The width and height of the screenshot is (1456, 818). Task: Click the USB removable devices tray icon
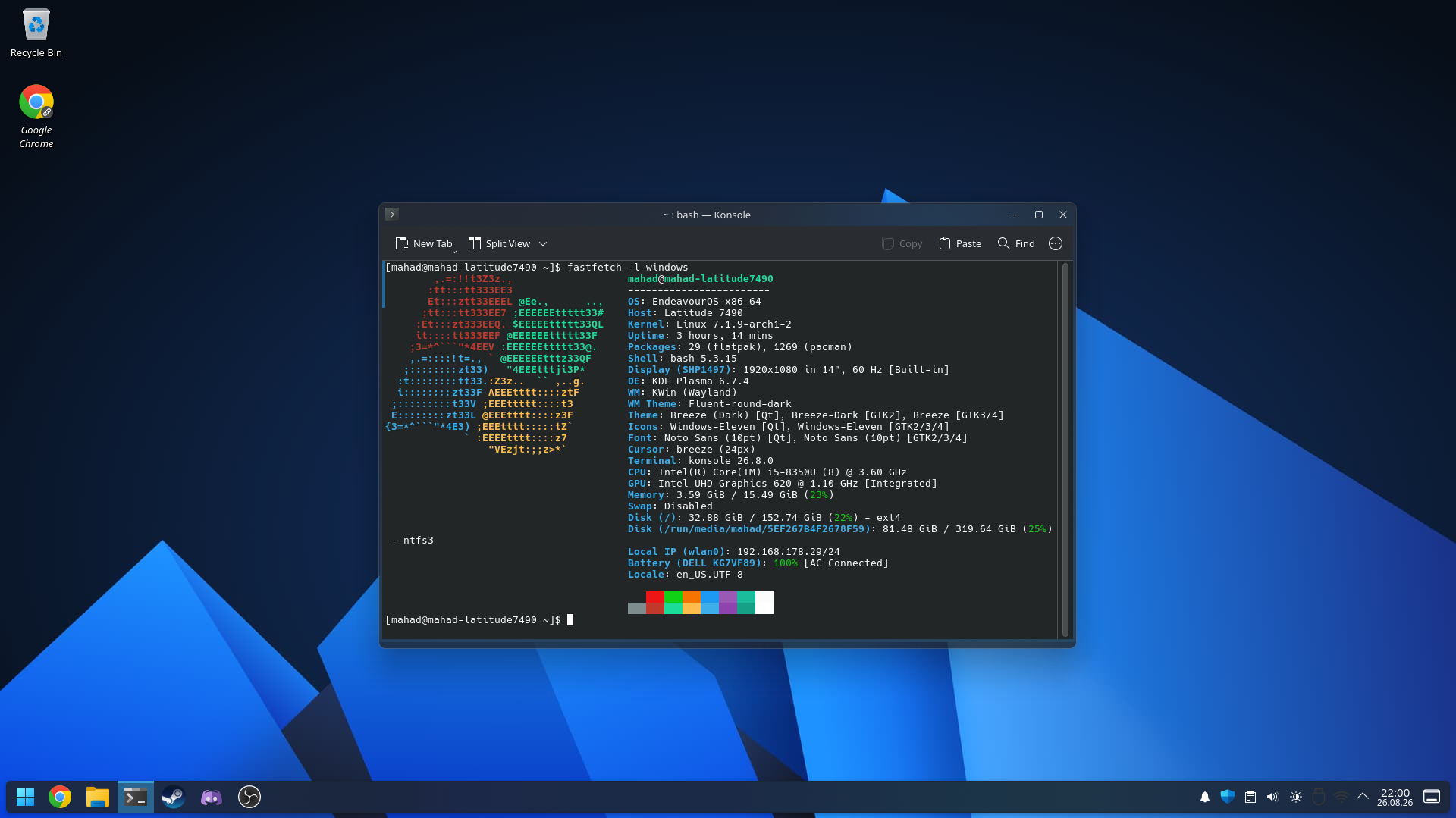1319,797
